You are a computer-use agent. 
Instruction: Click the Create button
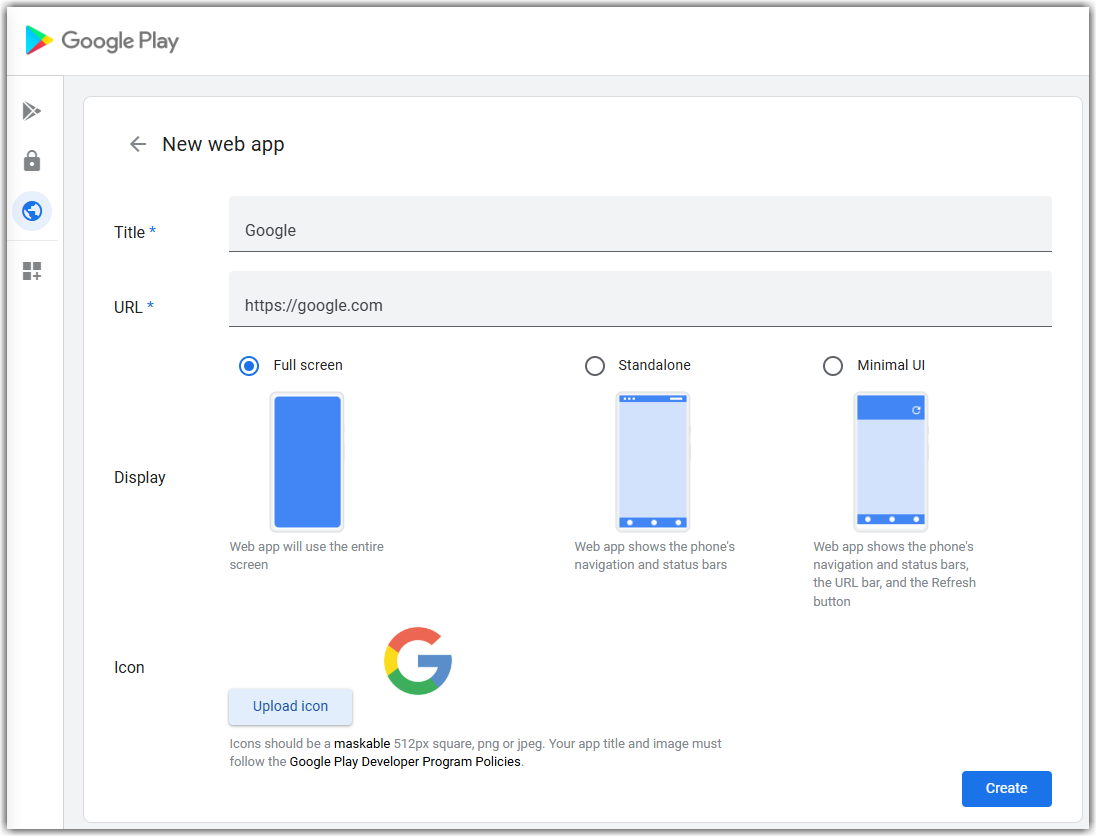point(1006,789)
